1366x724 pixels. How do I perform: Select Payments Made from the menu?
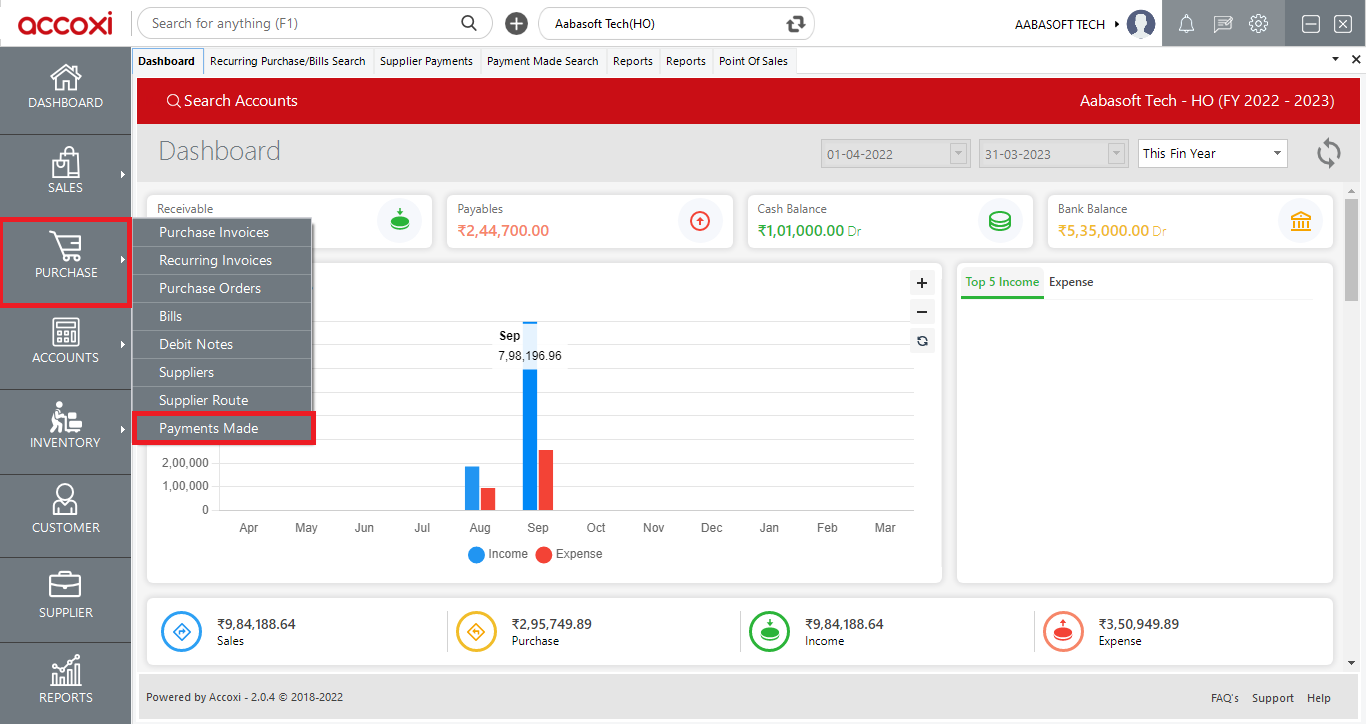223,428
